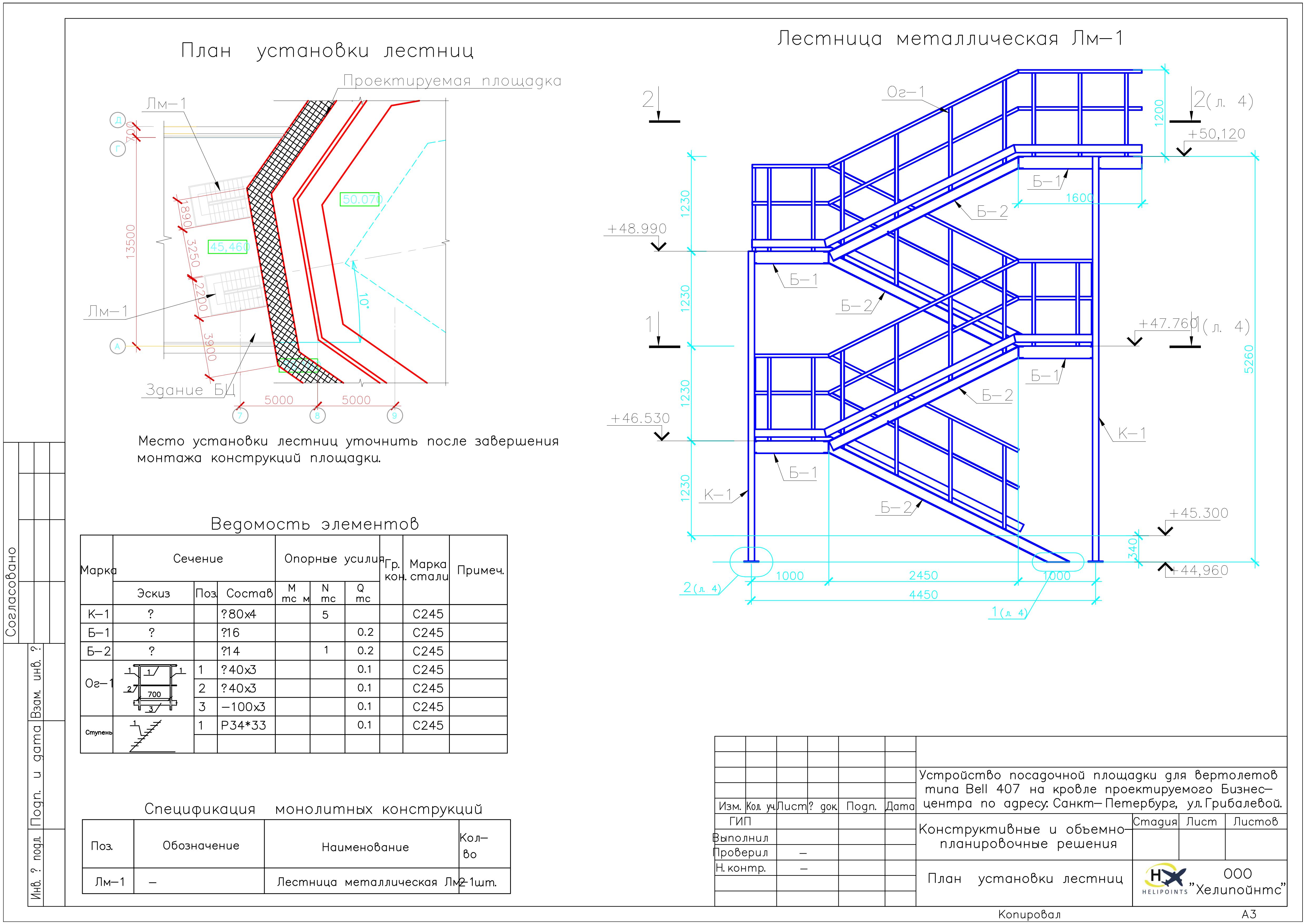Click the cell '?14' in the Б–2 row
Viewport: 1307px width, 924px height.
point(230,651)
